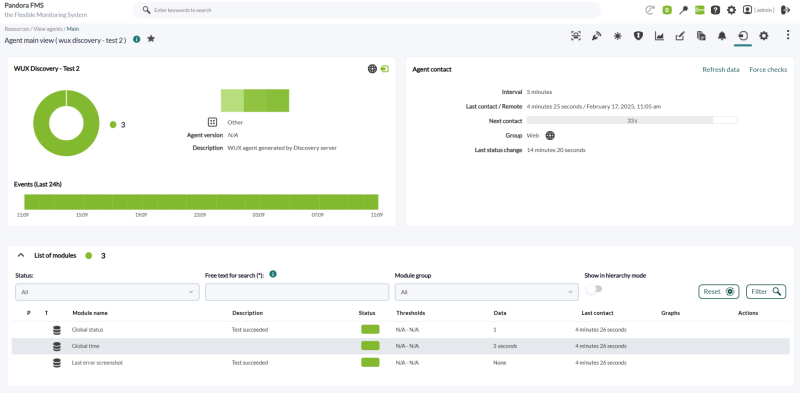800x393 pixels.
Task: Click the admin username label
Action: tap(764, 10)
